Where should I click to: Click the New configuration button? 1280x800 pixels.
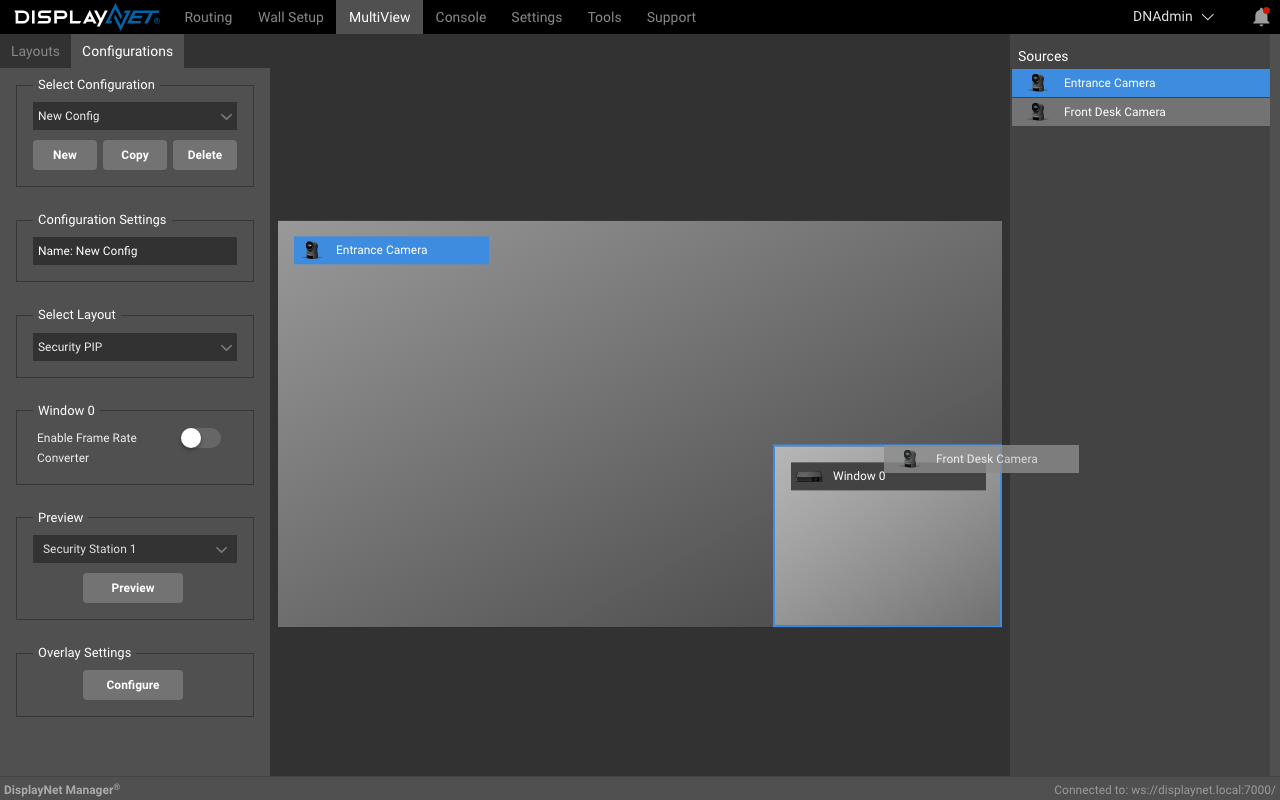(65, 155)
